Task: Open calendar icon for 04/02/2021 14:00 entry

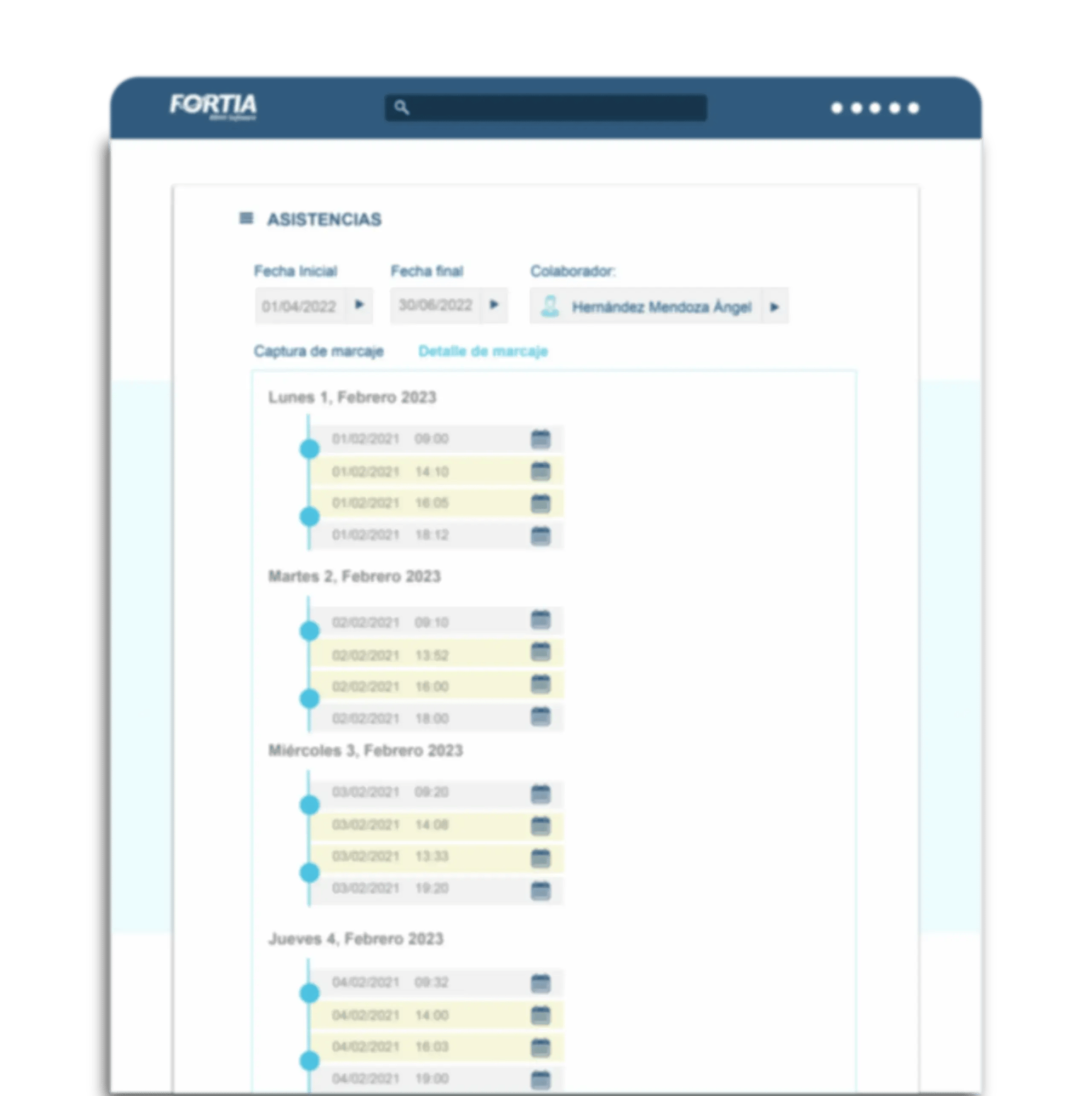Action: pyautogui.click(x=540, y=1015)
